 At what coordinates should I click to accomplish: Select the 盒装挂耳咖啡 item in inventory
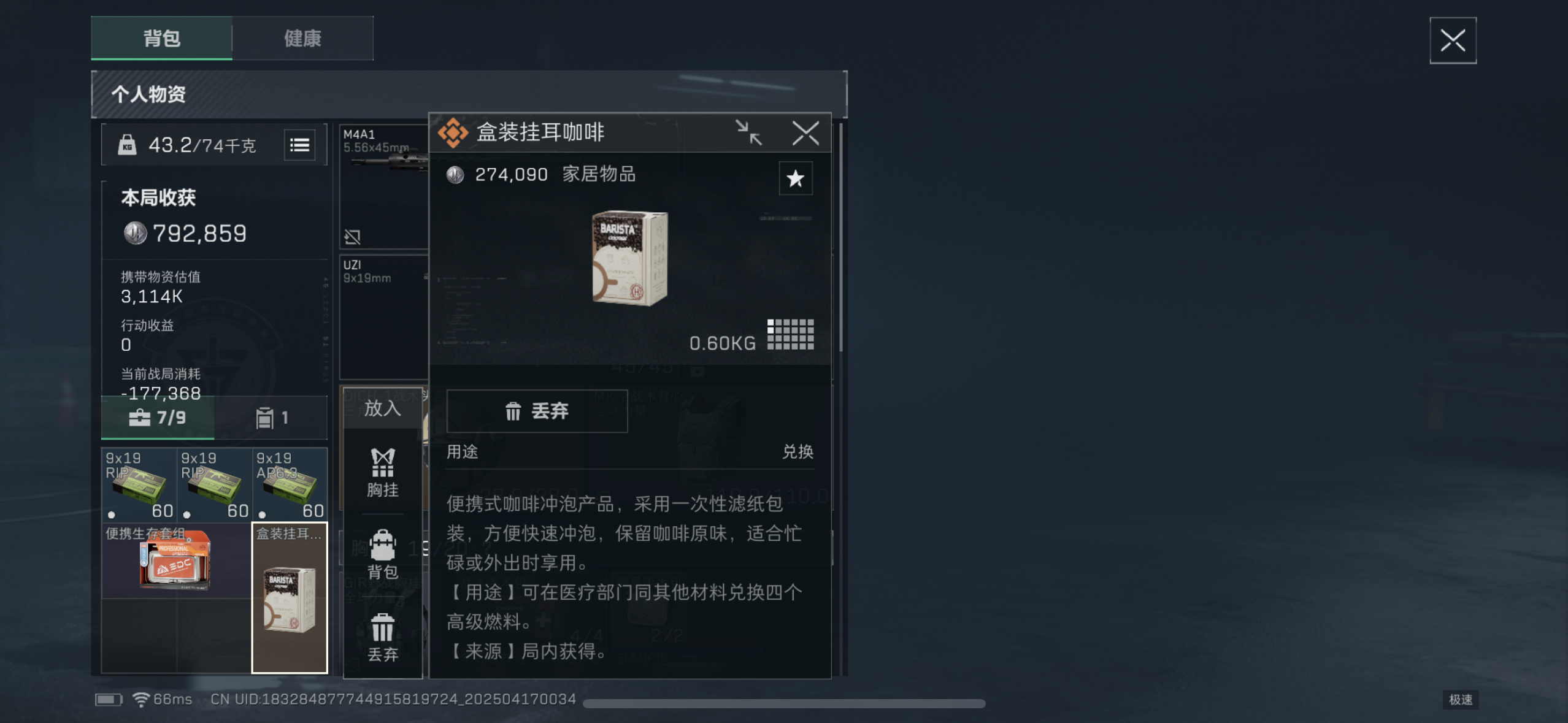click(x=290, y=598)
